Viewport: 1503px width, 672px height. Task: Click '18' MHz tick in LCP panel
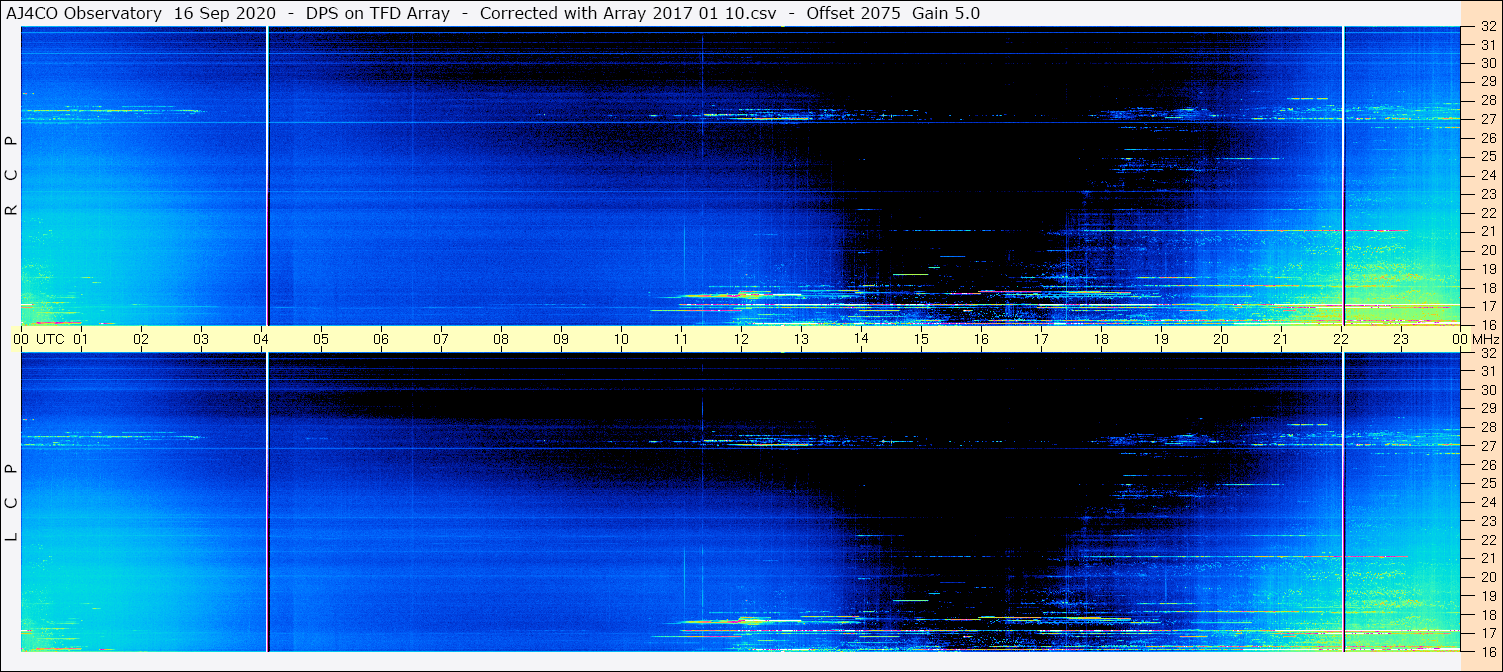click(x=1488, y=615)
